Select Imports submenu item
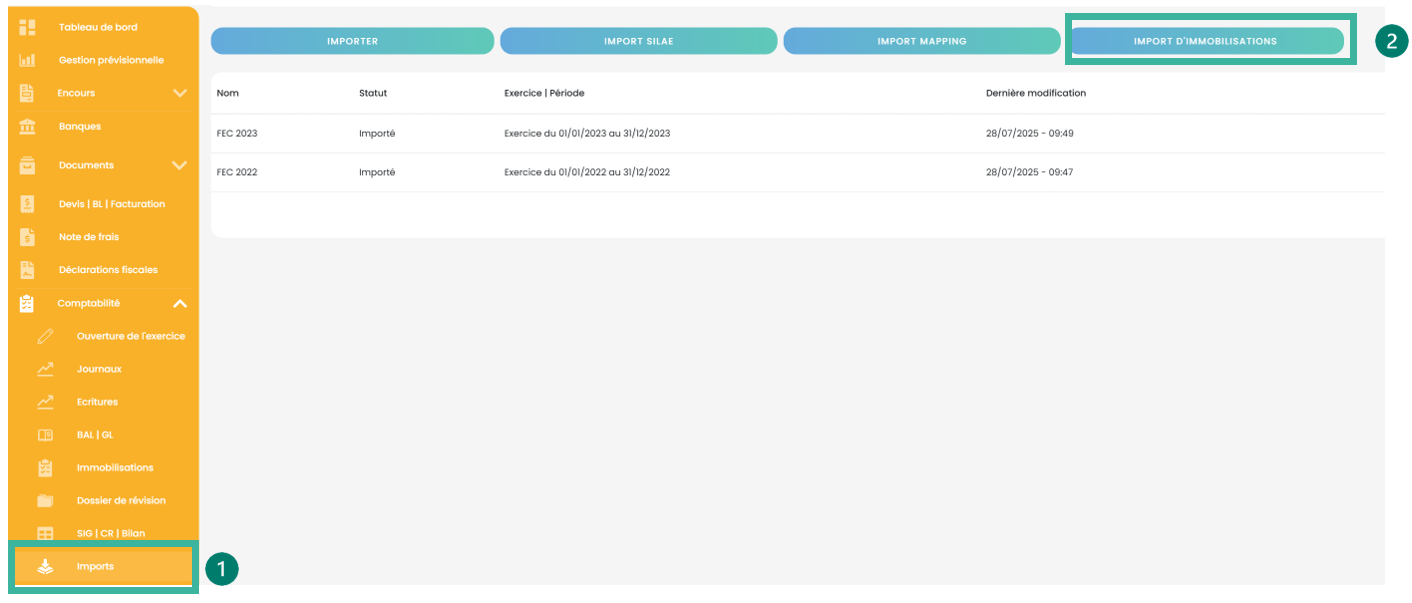The image size is (1412, 603). 95,567
